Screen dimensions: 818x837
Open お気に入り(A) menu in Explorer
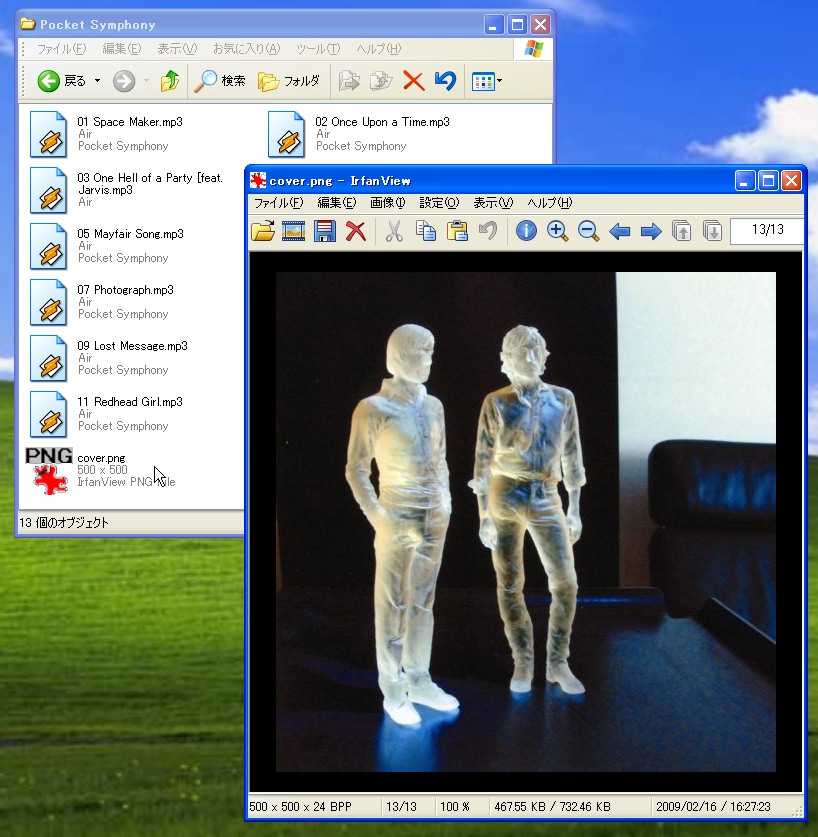(246, 49)
